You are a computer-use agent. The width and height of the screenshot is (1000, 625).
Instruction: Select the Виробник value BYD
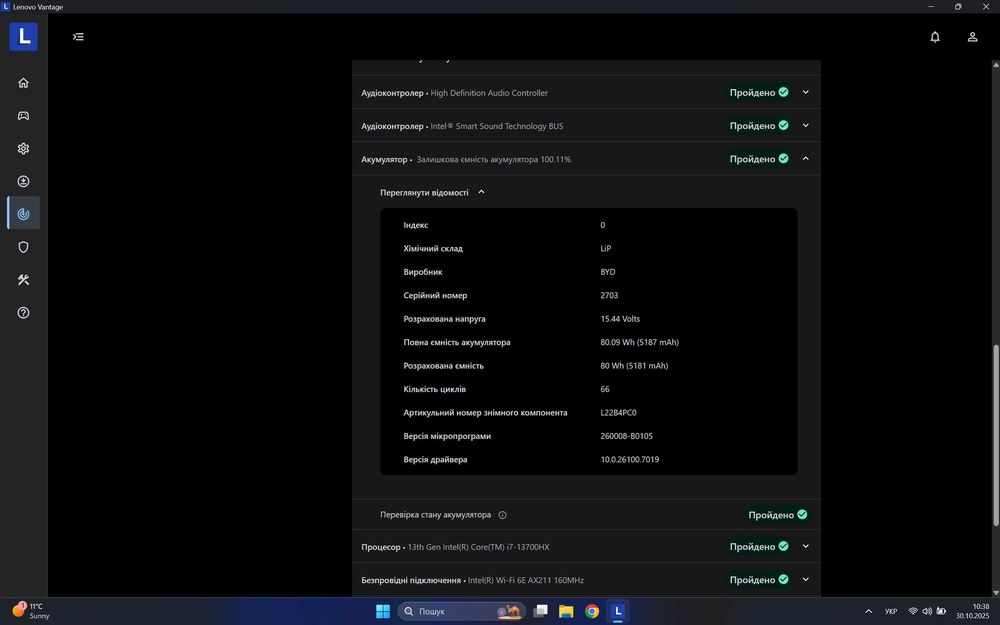pyautogui.click(x=608, y=272)
